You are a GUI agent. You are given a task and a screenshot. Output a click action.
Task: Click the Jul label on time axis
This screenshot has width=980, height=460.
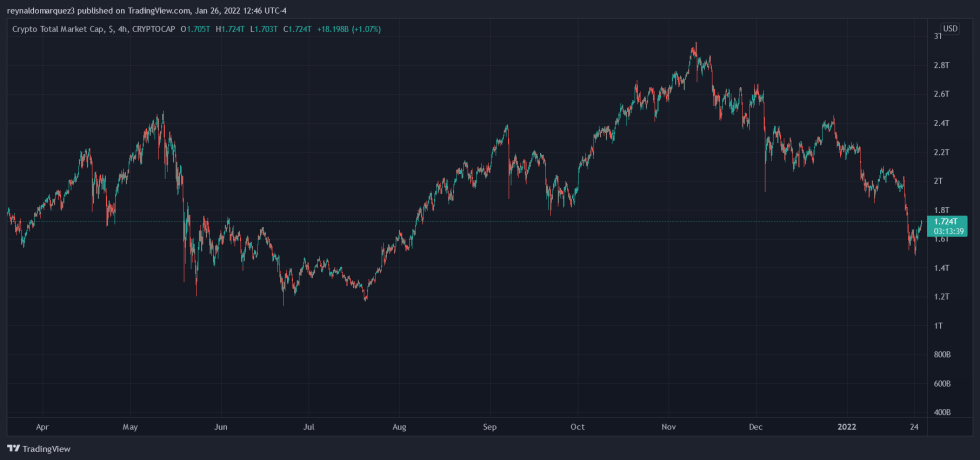(x=310, y=426)
